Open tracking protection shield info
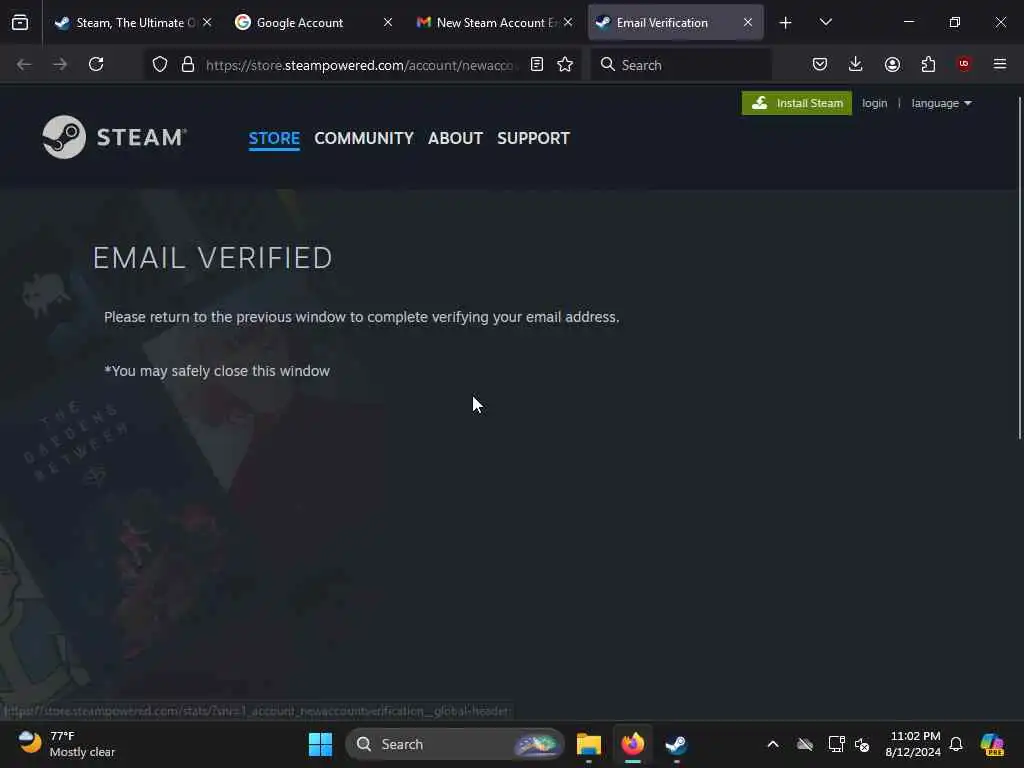 click(x=160, y=64)
